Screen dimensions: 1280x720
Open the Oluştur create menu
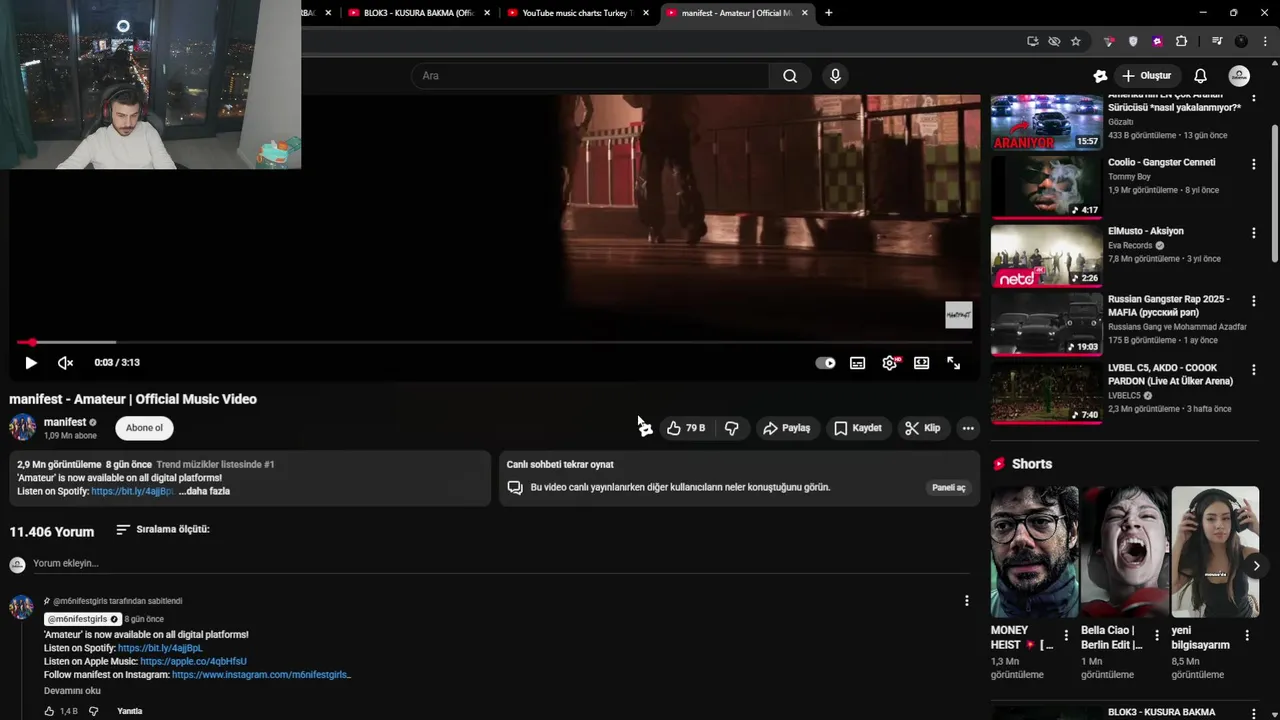coord(1146,76)
